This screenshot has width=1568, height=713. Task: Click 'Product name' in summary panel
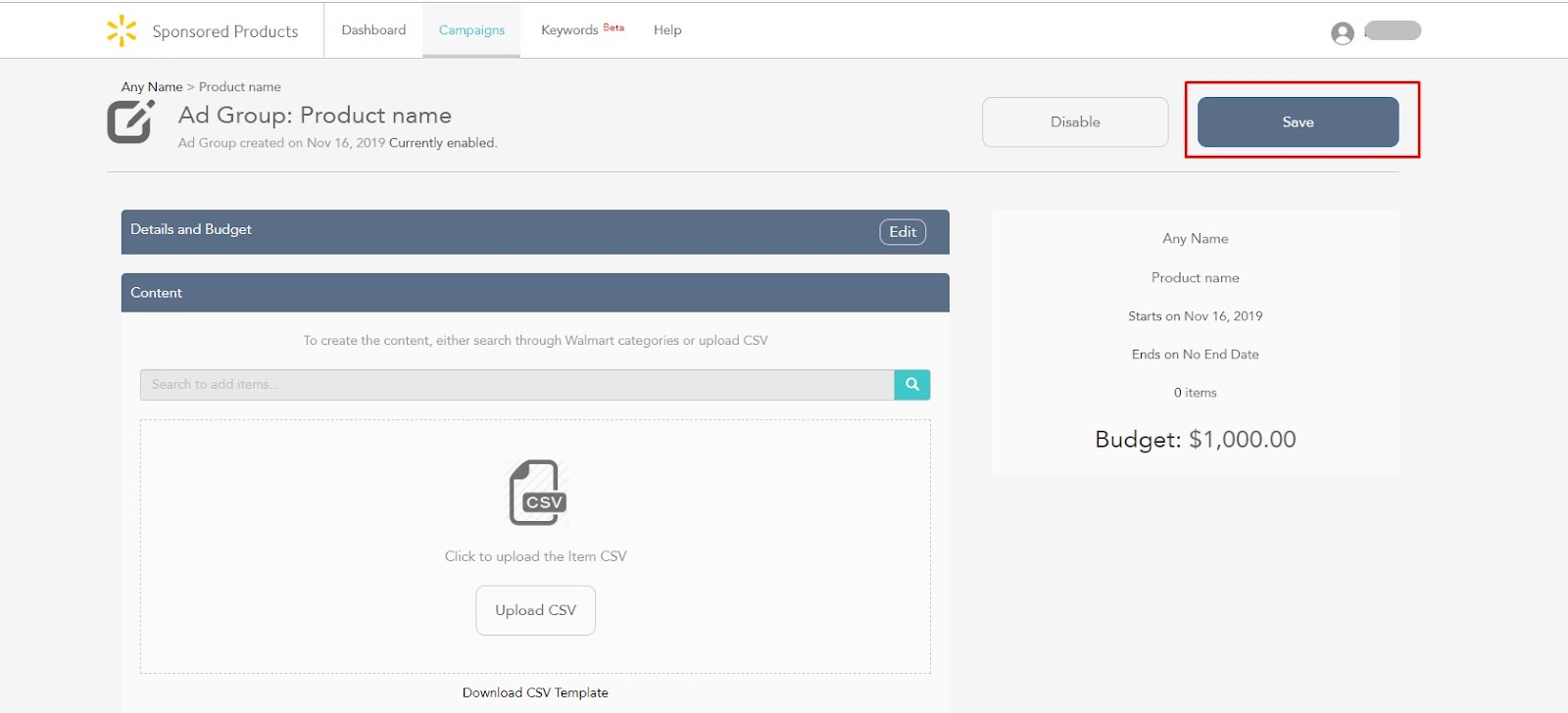pyautogui.click(x=1196, y=278)
